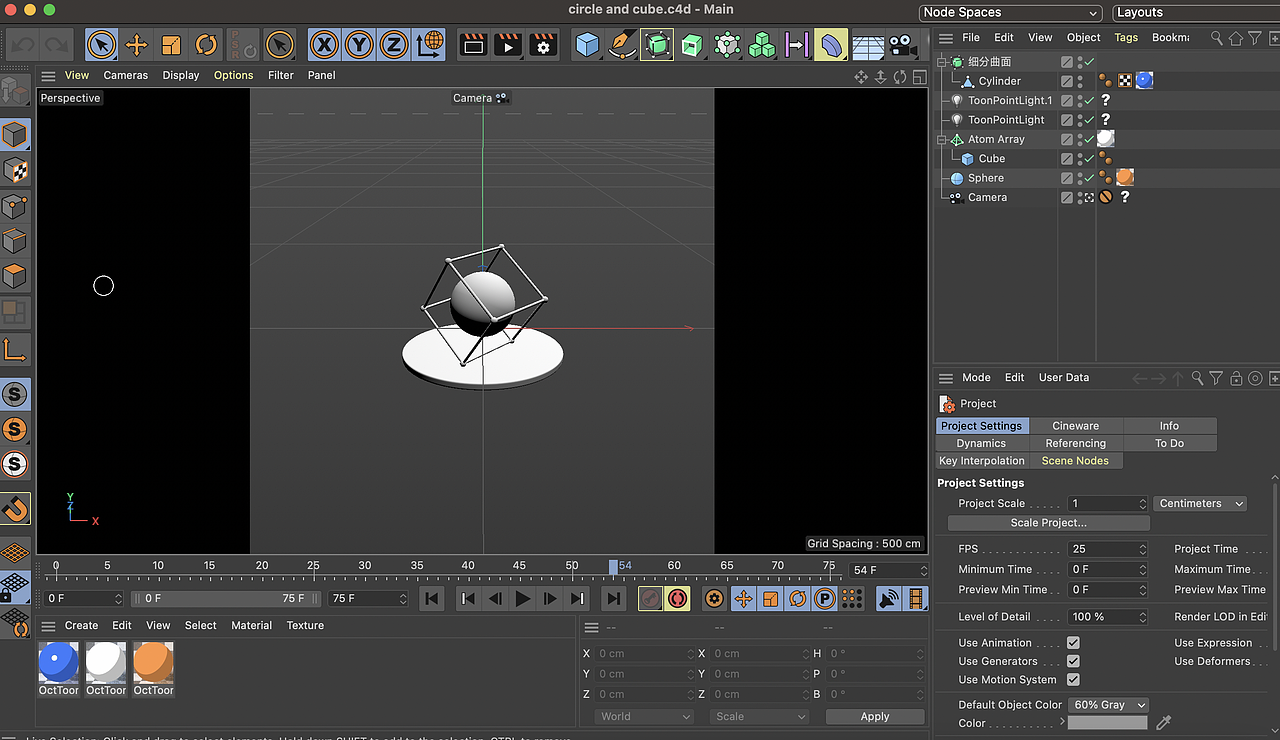This screenshot has height=740, width=1280.
Task: Go to end of animation
Action: tap(613, 599)
